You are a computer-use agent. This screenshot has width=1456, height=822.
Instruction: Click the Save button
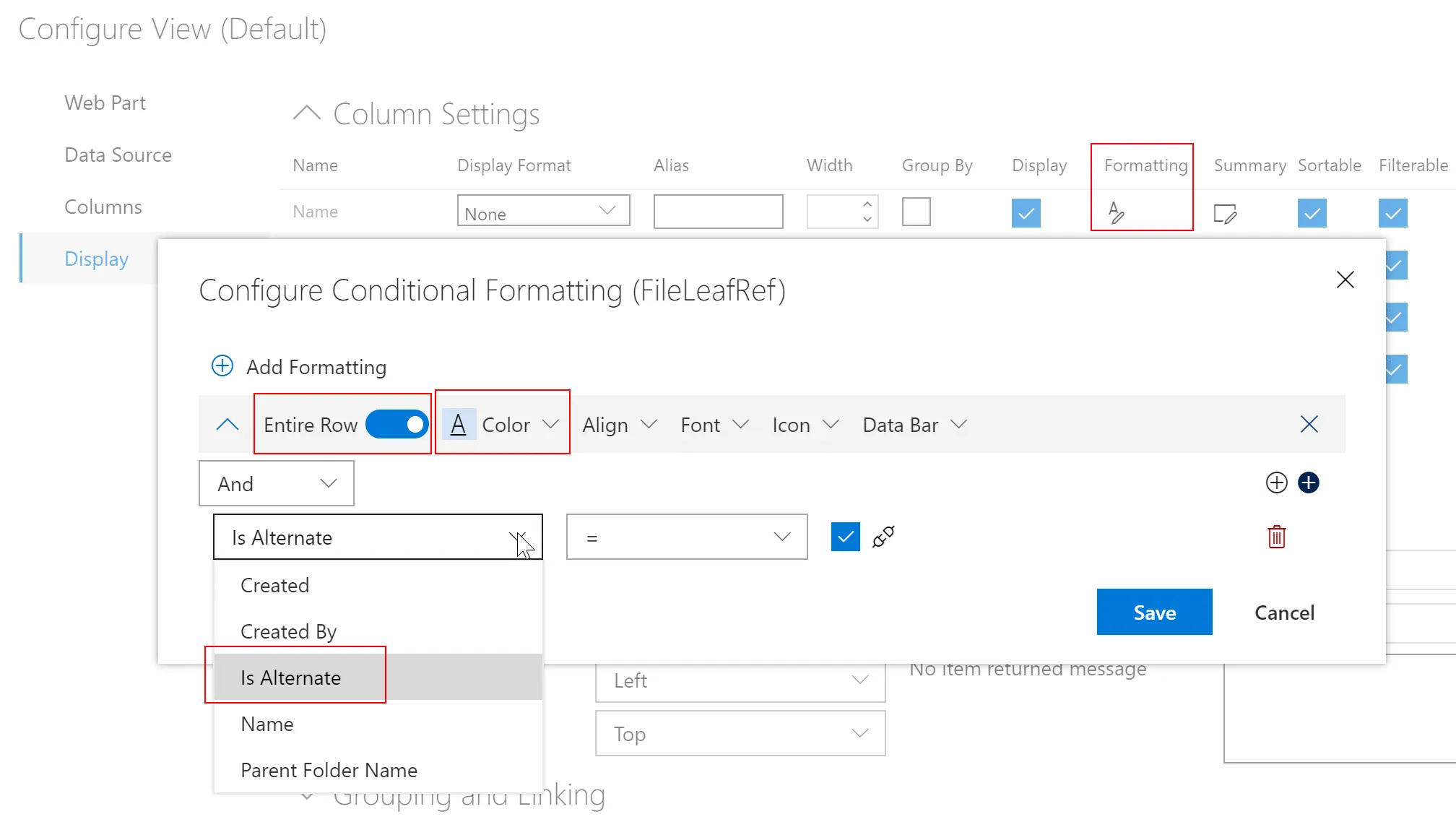(1153, 612)
